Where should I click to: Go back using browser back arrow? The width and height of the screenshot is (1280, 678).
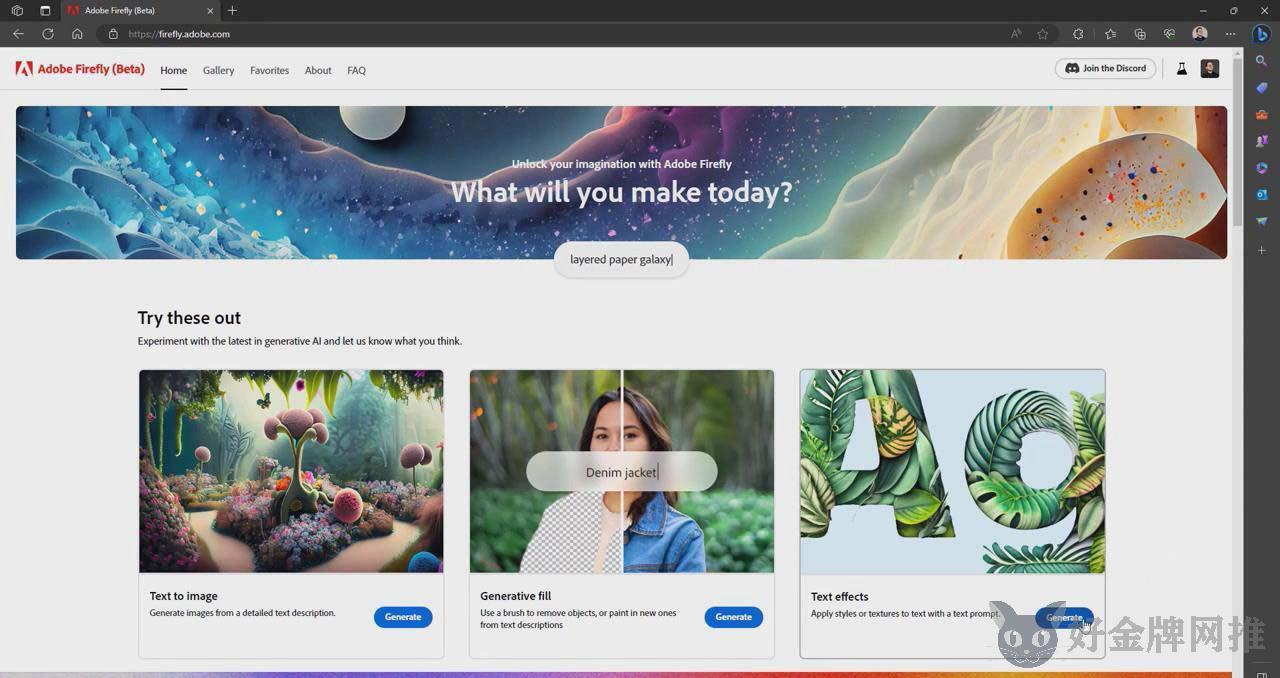click(18, 34)
